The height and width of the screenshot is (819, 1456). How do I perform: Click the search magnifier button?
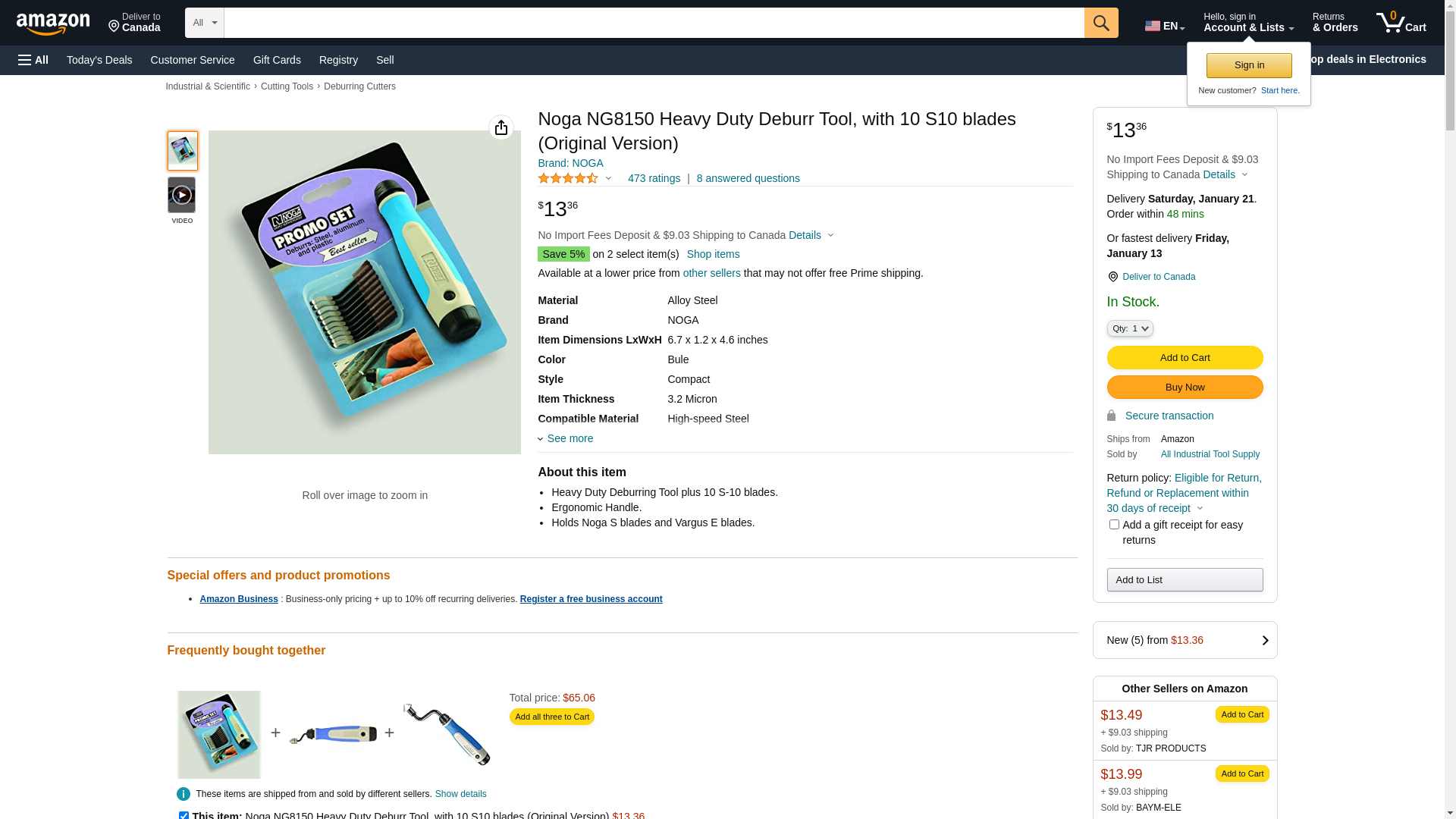pyautogui.click(x=1100, y=23)
